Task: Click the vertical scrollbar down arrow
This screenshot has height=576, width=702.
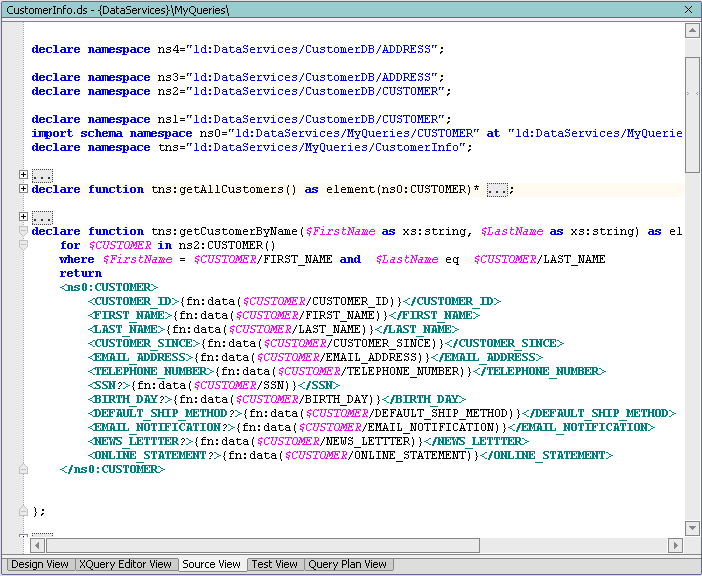Action: click(x=692, y=528)
